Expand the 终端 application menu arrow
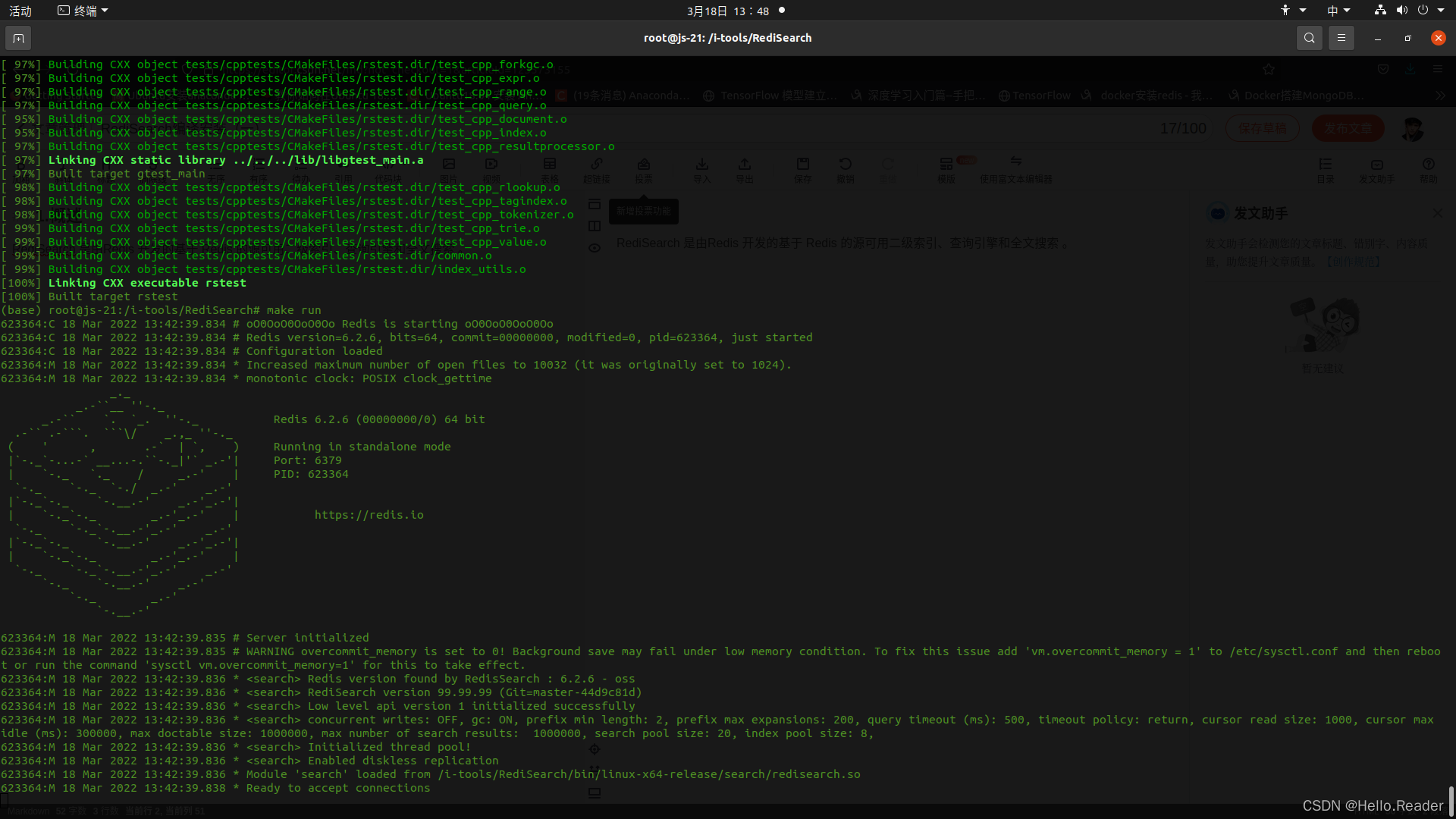This screenshot has height=819, width=1456. click(105, 11)
